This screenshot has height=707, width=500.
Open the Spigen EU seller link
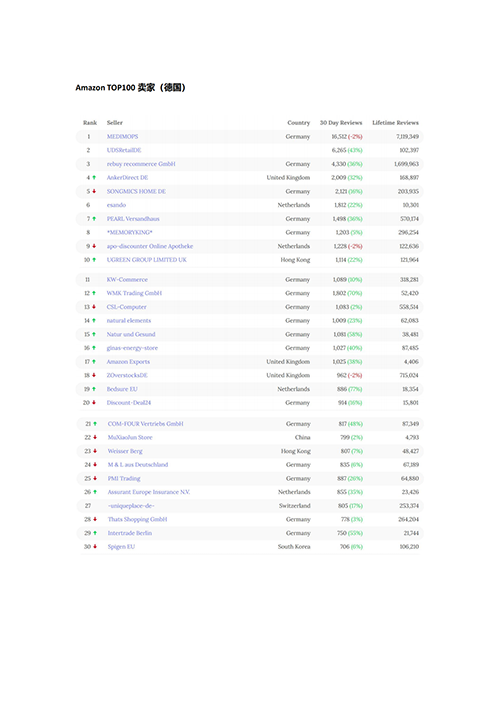(121, 546)
